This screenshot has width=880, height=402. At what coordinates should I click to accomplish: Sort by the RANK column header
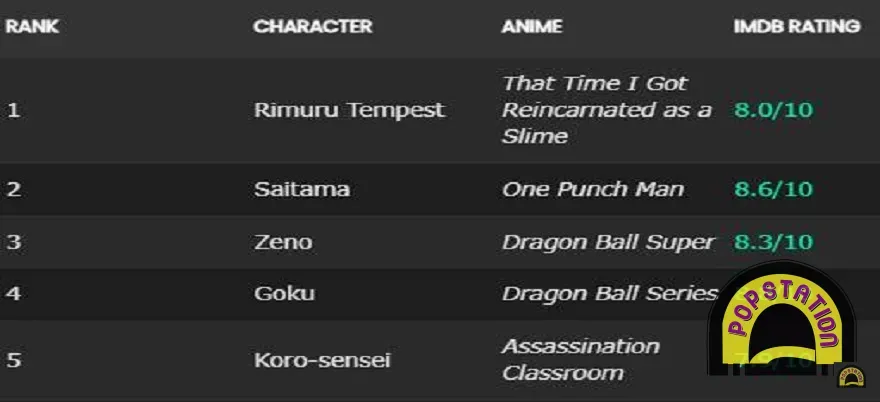[x=32, y=27]
